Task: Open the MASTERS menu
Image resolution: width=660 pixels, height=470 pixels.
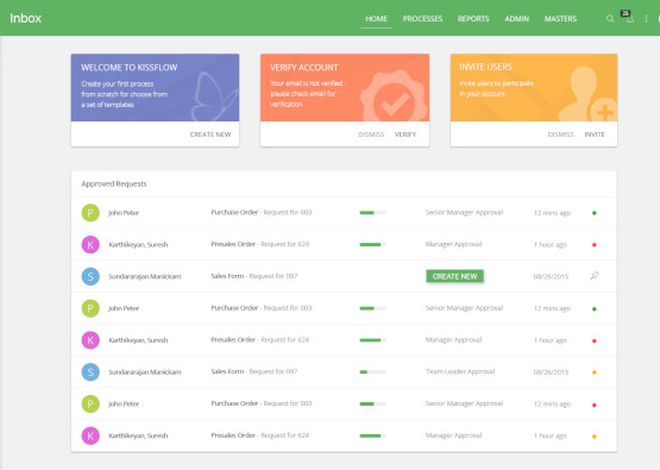Action: tap(560, 19)
